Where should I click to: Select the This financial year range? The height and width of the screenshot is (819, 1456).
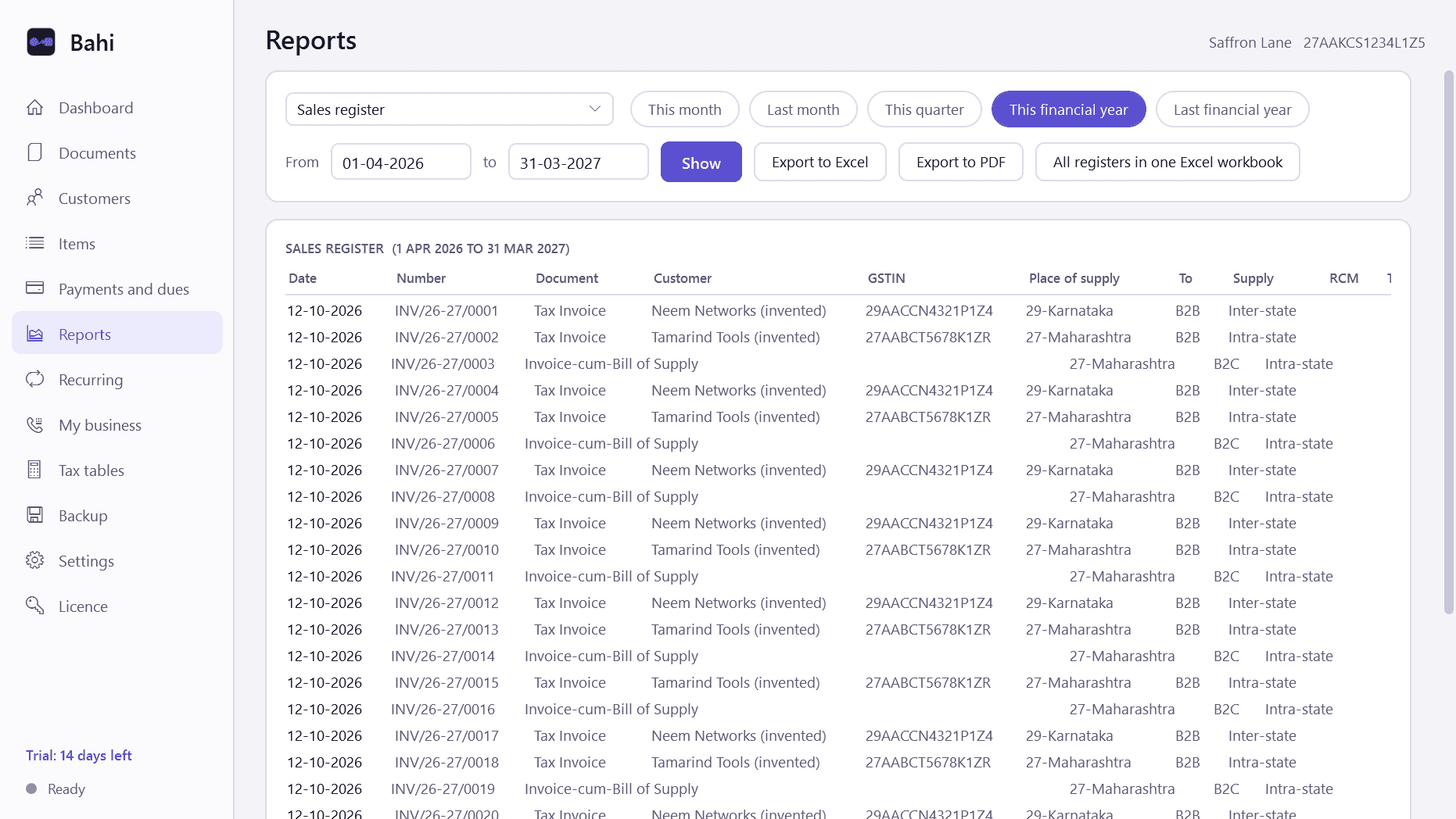point(1068,109)
